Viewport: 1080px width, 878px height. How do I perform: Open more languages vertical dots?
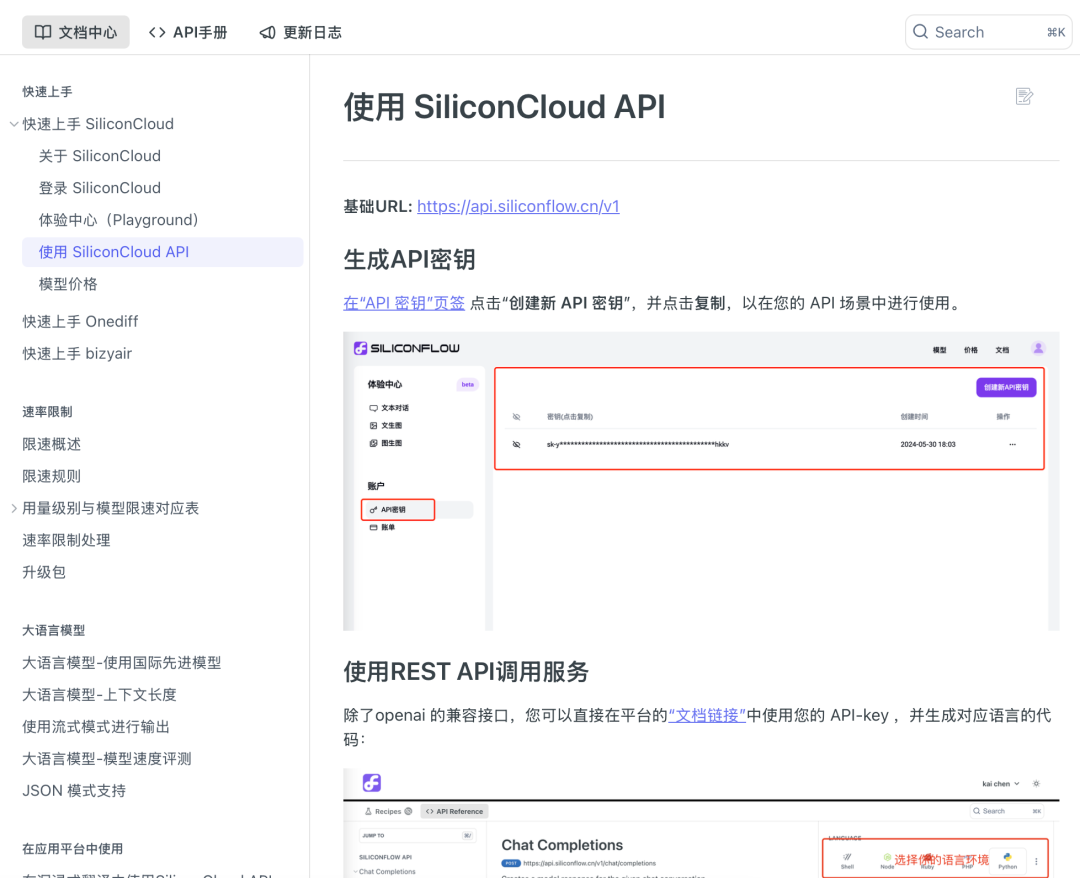pos(1036,861)
